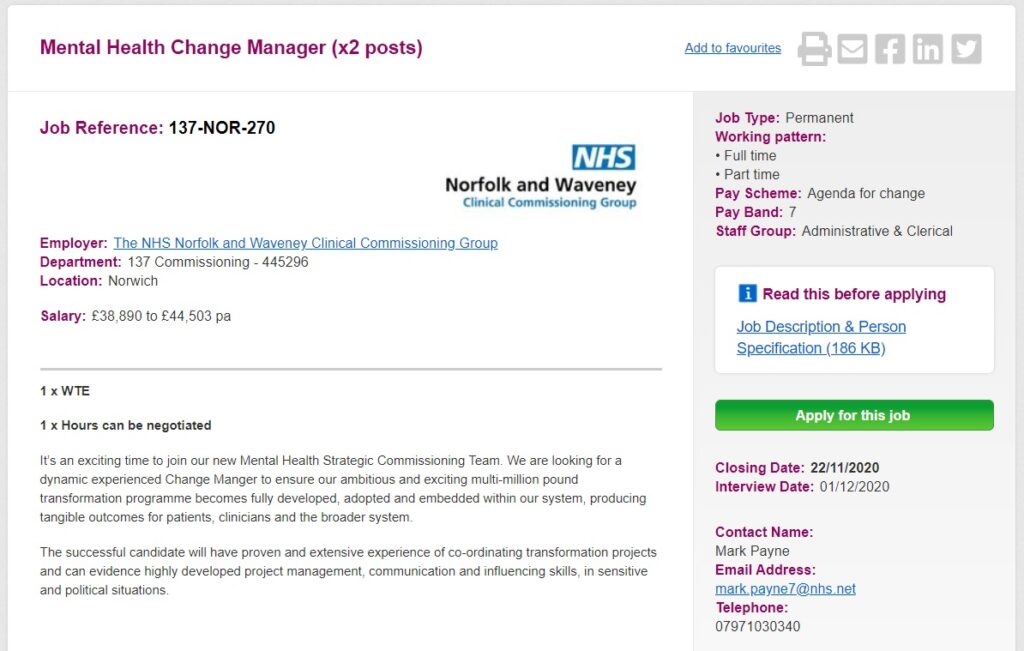1024x651 pixels.
Task: Click the closing date 22/11/2020
Action: [x=844, y=468]
